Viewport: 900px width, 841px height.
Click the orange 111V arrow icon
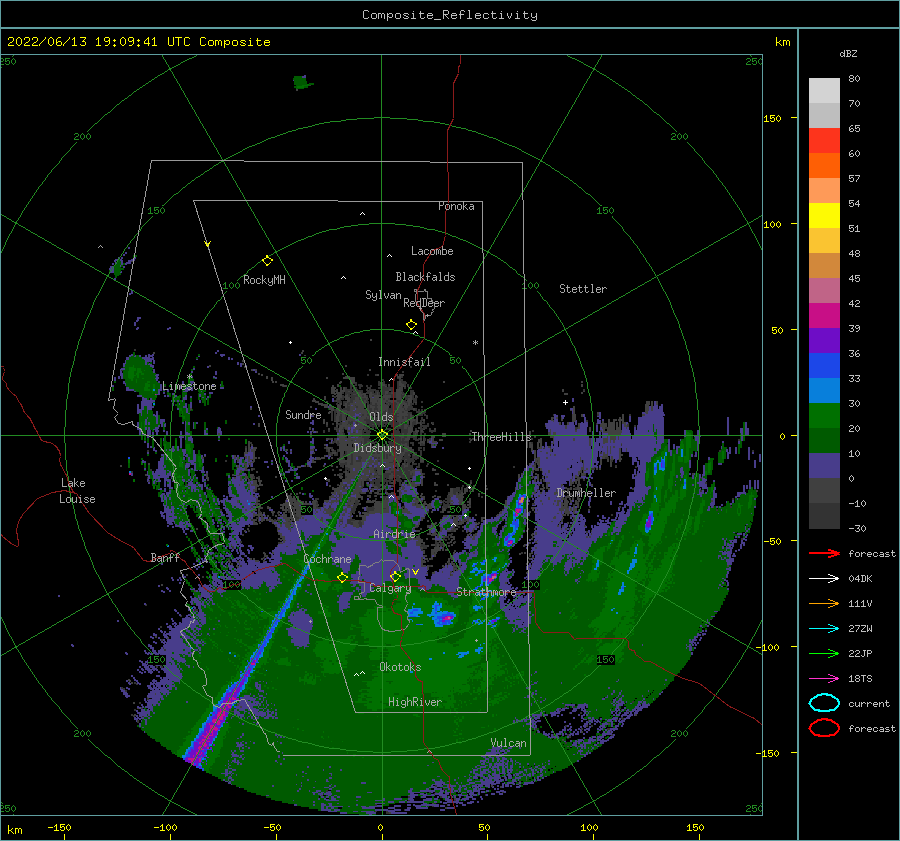pyautogui.click(x=824, y=603)
